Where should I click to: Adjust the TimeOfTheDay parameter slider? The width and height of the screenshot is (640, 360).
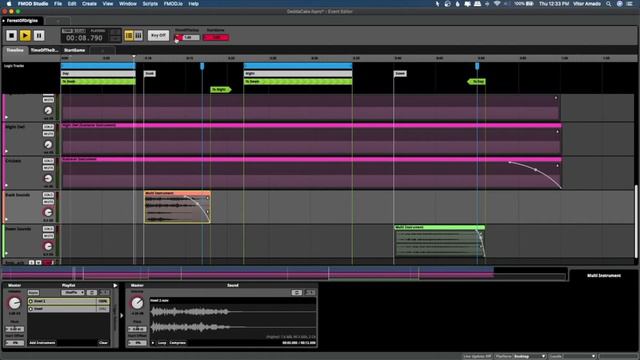point(187,38)
